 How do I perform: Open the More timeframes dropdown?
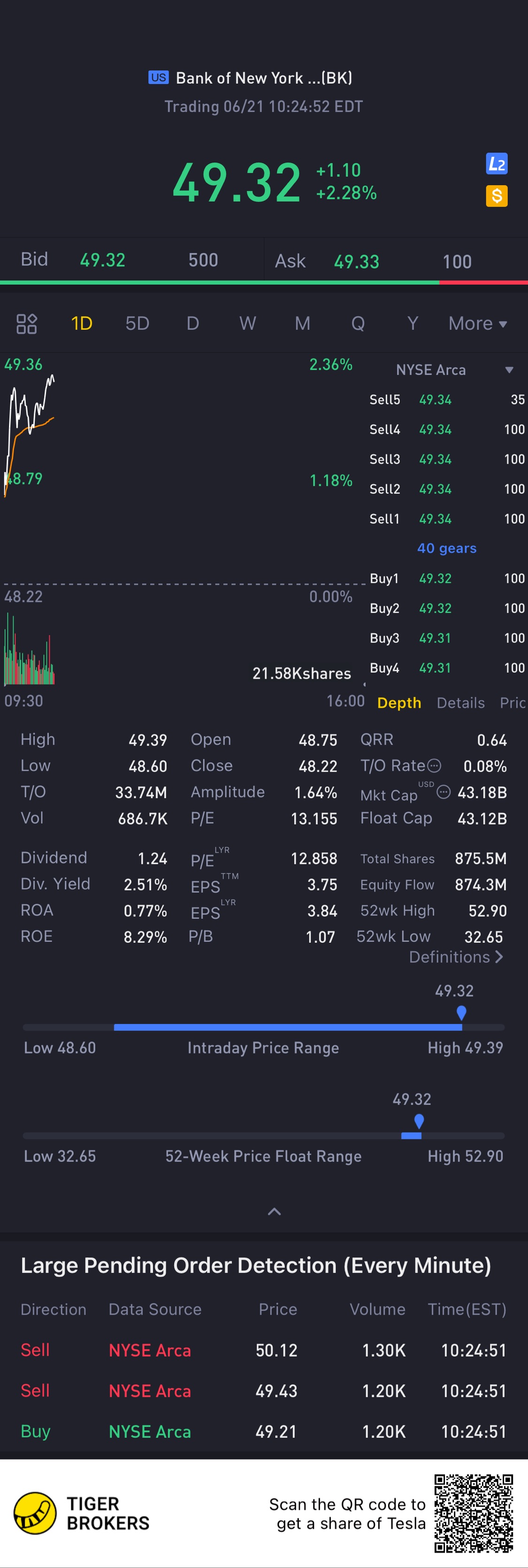click(x=477, y=323)
